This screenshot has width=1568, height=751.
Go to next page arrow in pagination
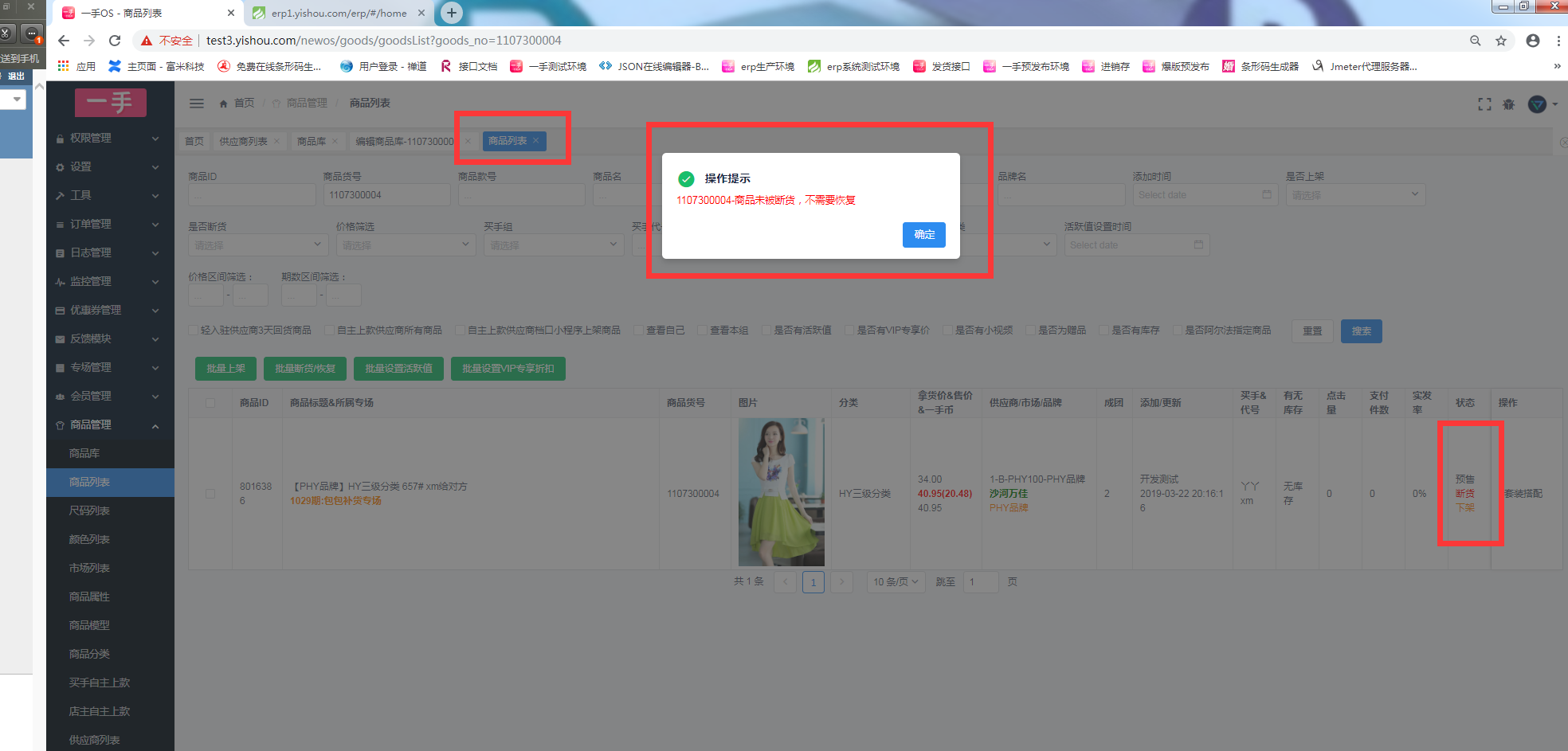pos(841,582)
